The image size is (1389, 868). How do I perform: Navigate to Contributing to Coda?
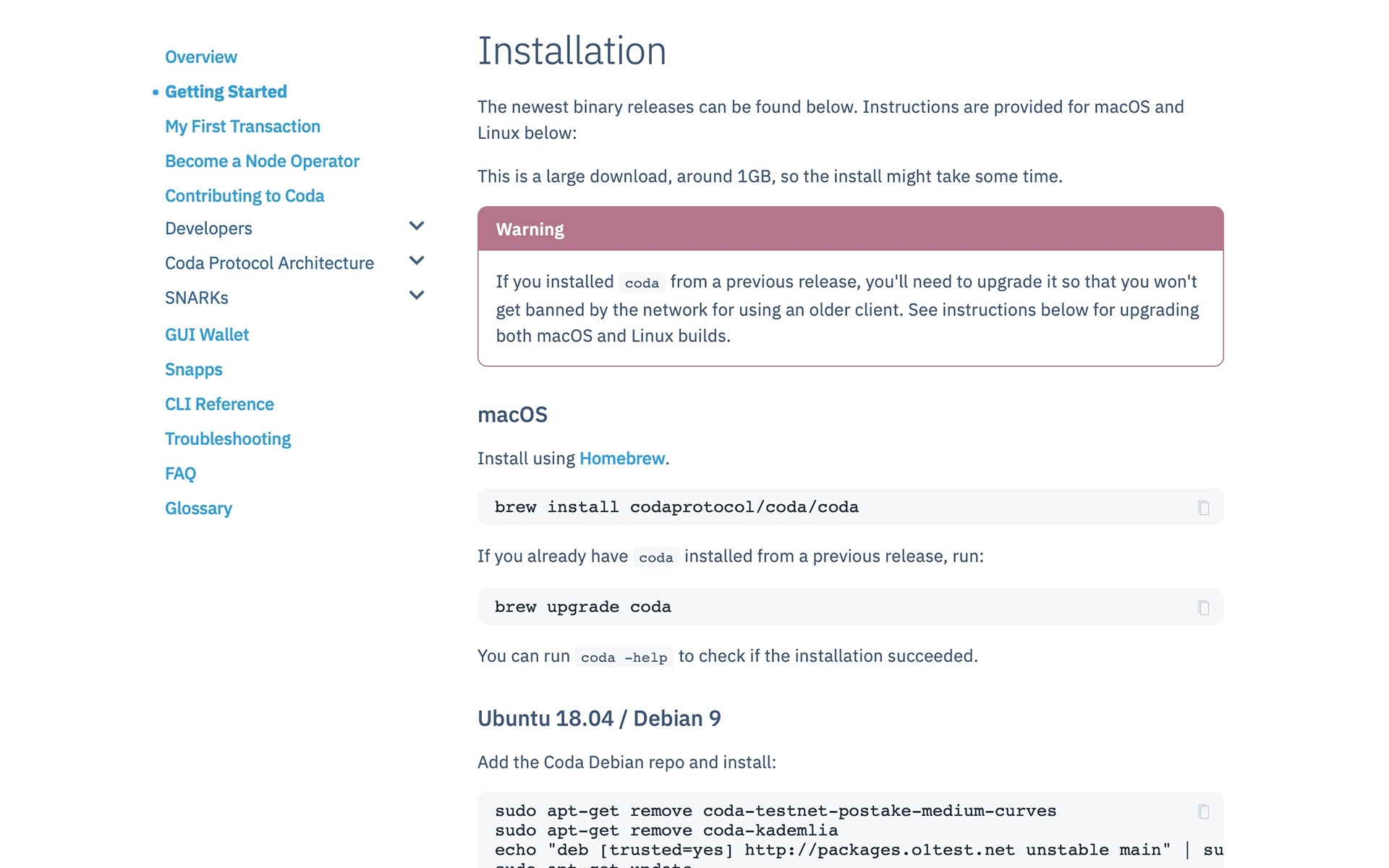pos(245,196)
